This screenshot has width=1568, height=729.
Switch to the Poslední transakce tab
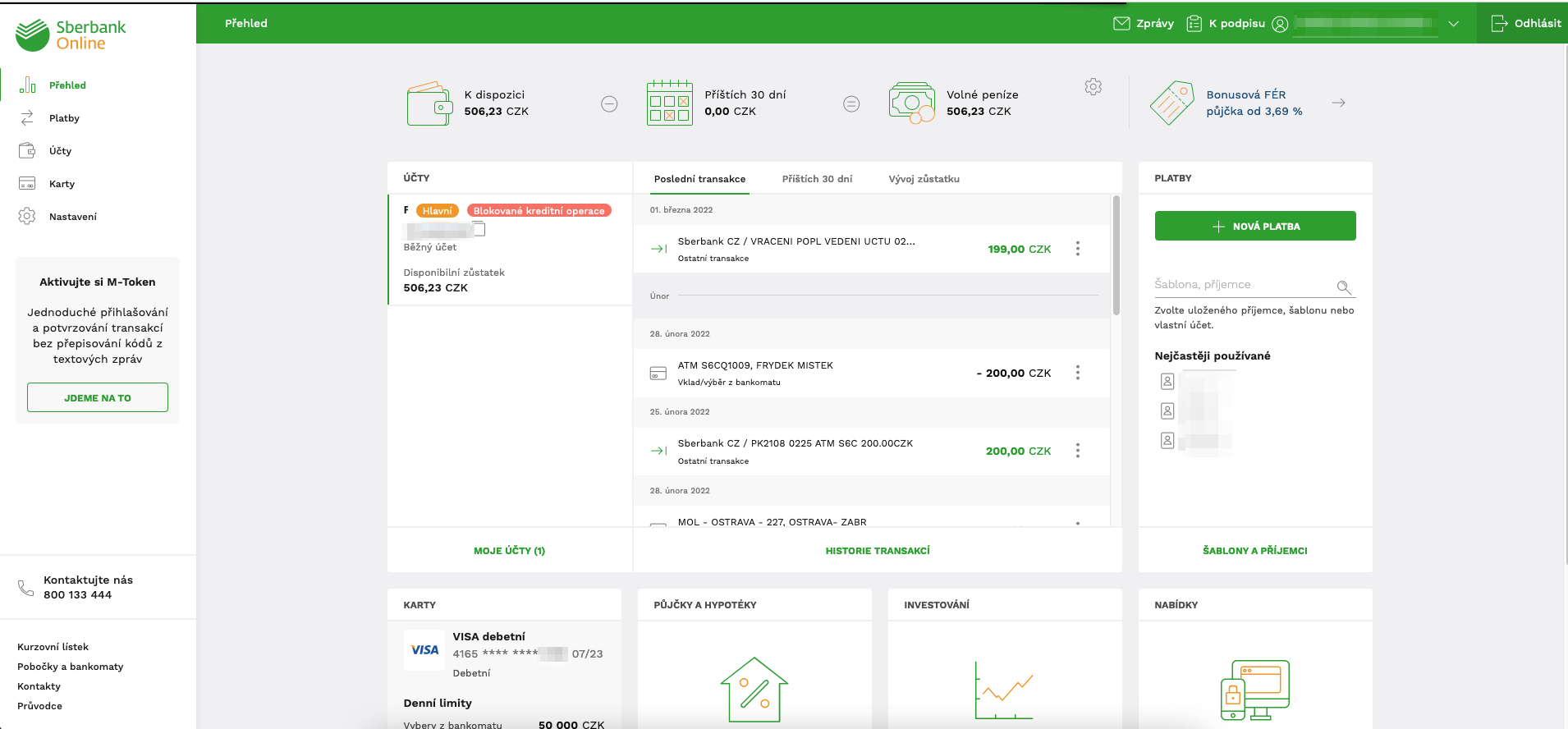(699, 179)
